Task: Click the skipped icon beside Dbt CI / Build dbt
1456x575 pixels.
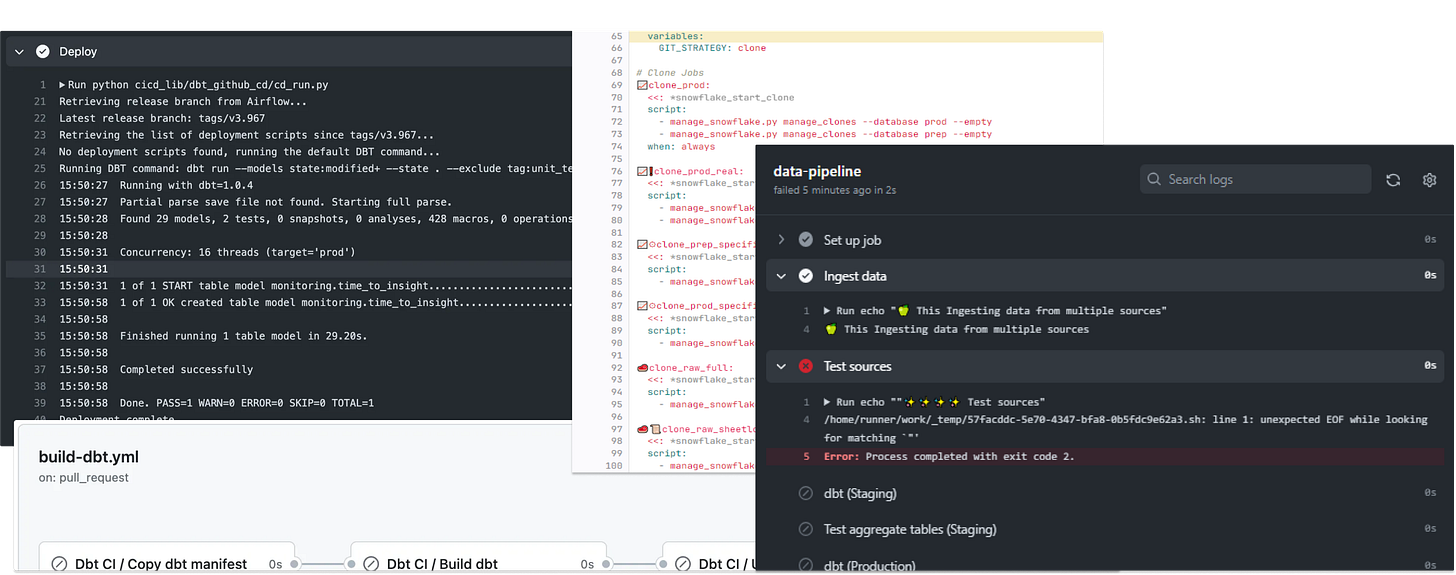Action: point(370,564)
